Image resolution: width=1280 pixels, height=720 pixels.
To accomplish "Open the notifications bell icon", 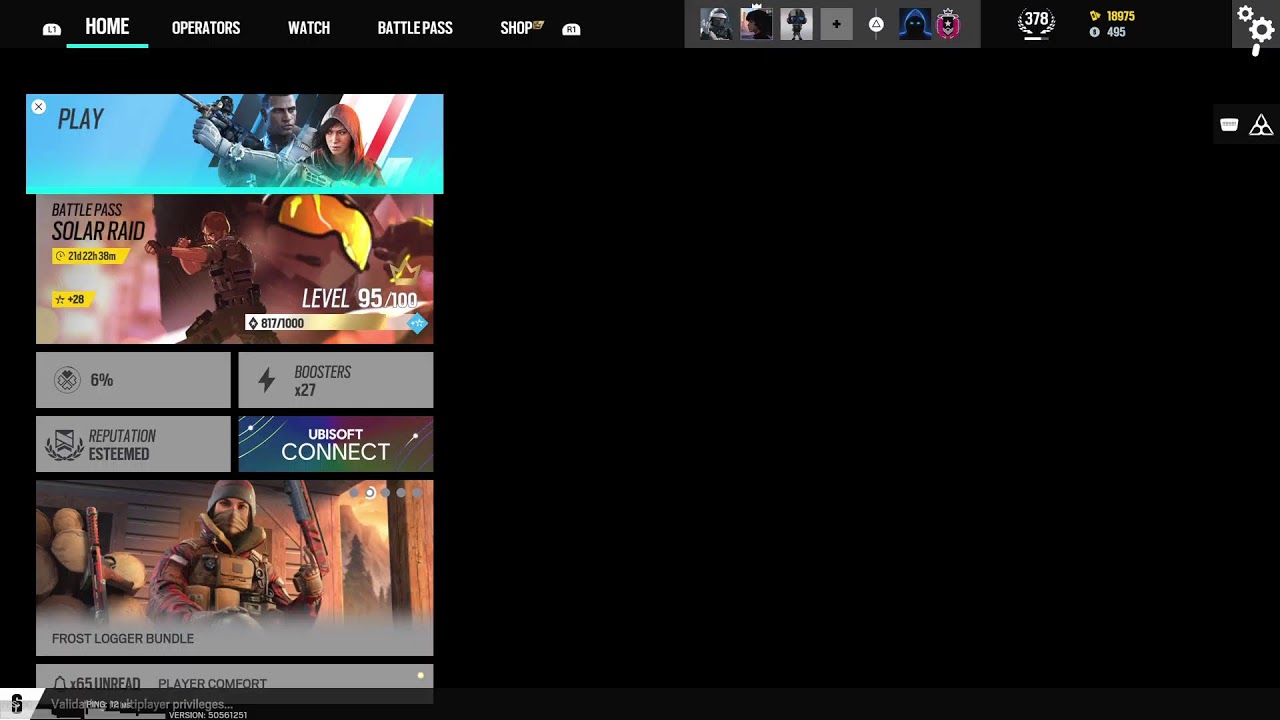I will click(x=60, y=684).
